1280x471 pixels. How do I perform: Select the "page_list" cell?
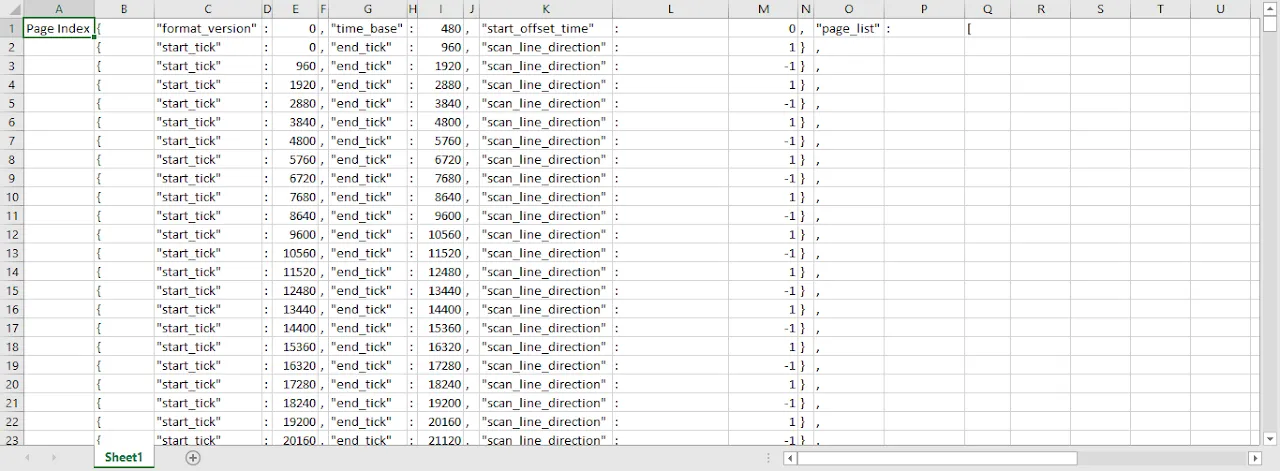pyautogui.click(x=848, y=29)
